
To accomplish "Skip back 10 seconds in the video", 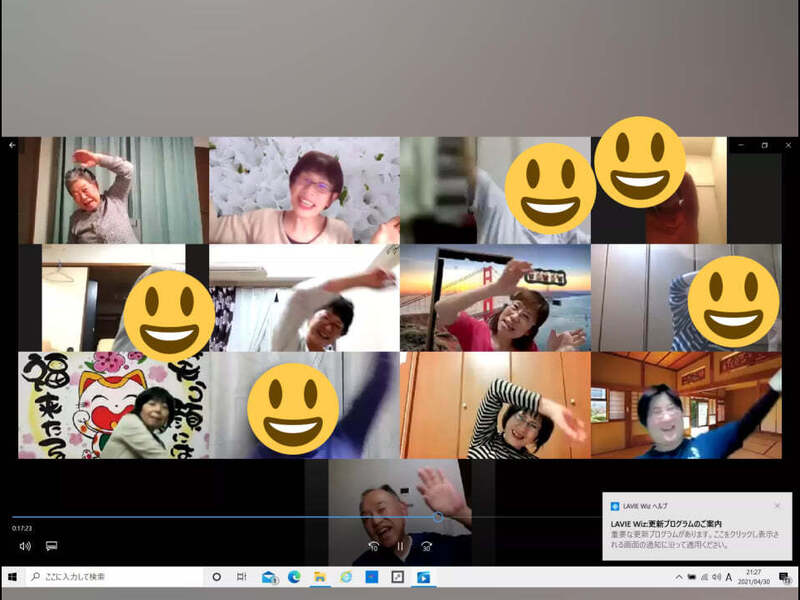I will (373, 546).
